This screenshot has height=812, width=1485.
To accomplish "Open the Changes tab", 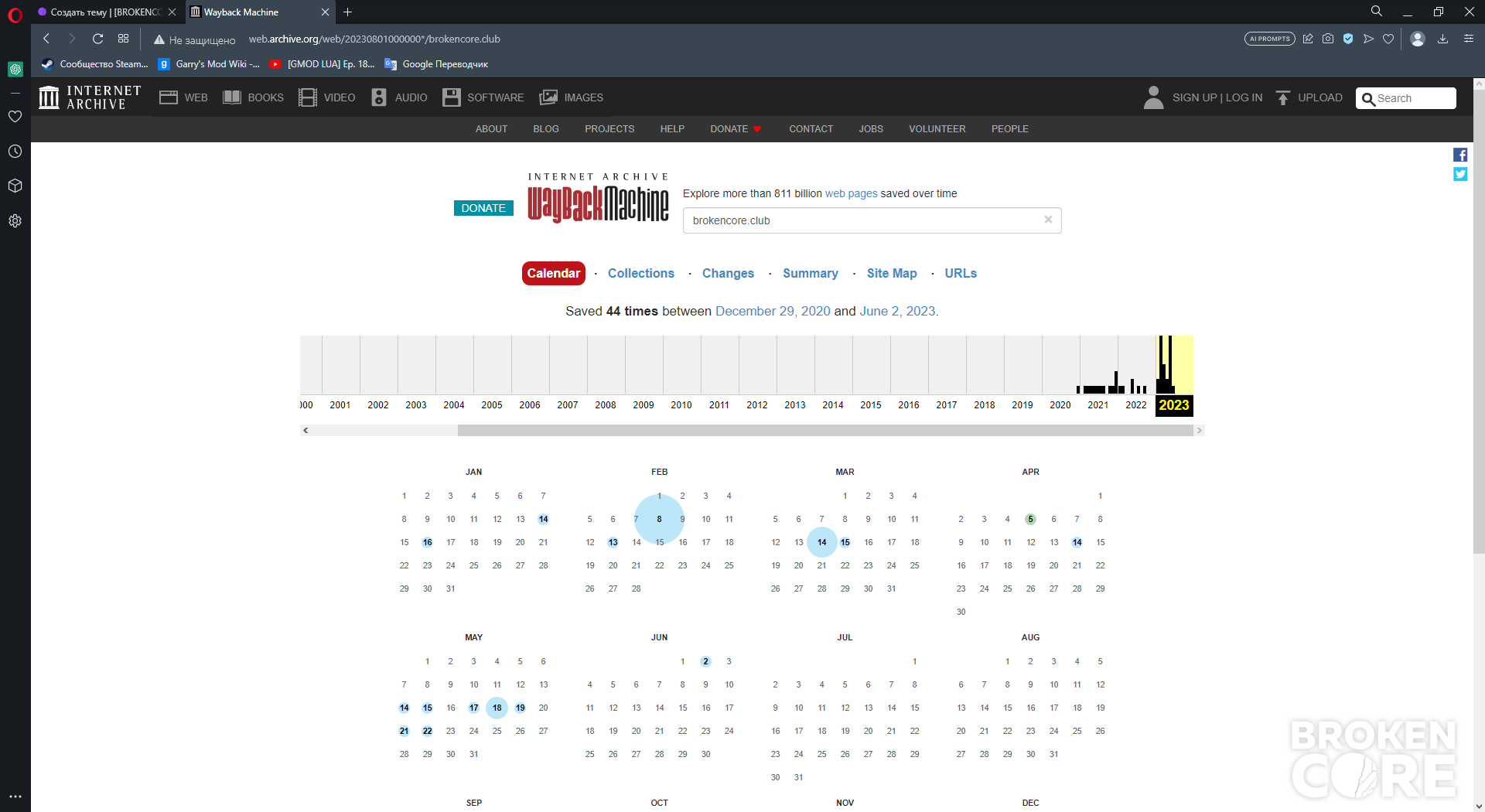I will pos(728,274).
